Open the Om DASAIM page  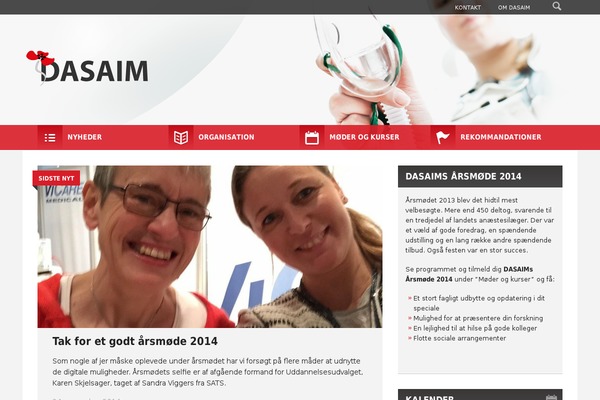pyautogui.click(x=514, y=7)
